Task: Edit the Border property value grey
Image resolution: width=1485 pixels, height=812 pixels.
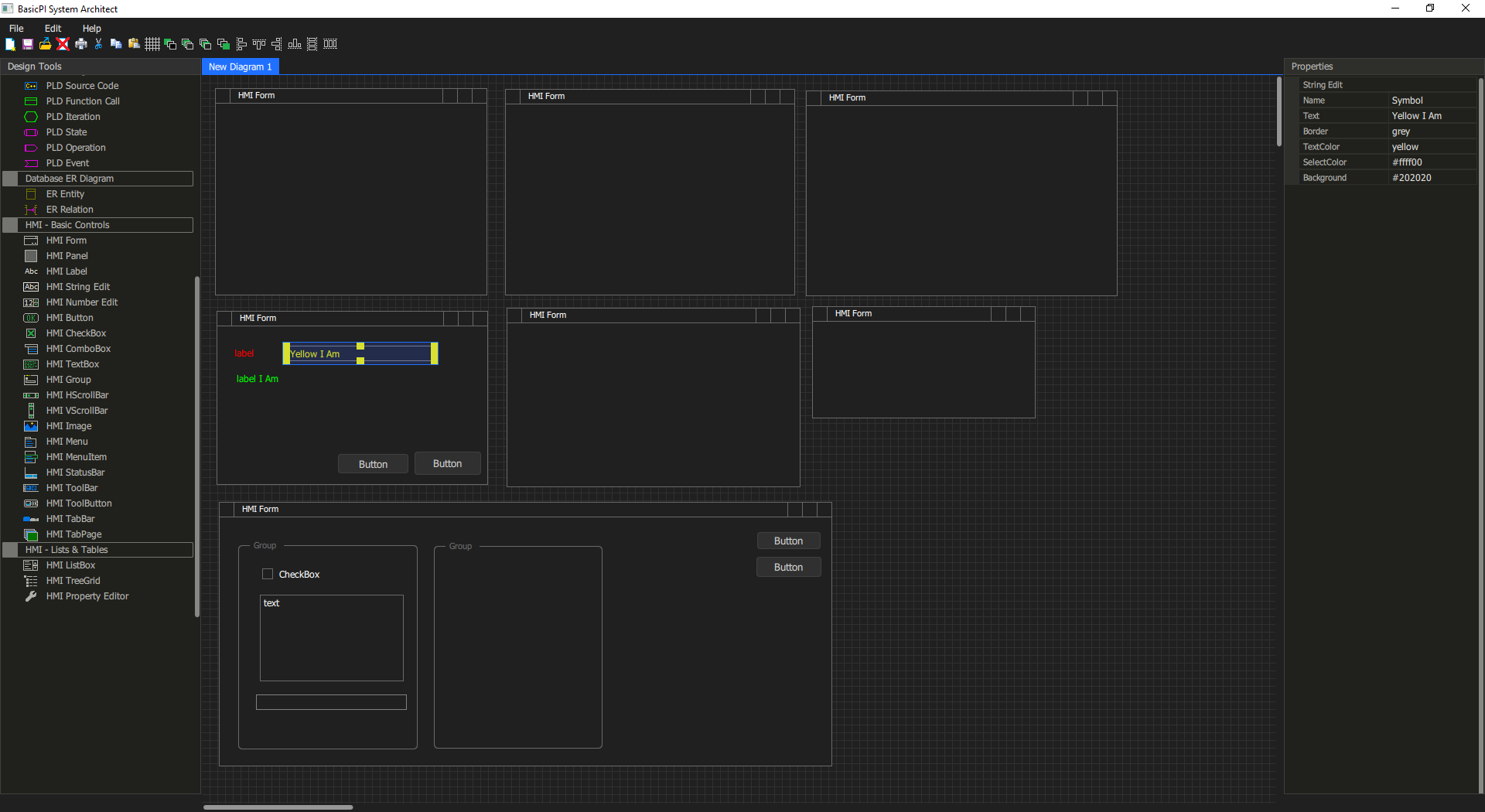Action: 1432,131
